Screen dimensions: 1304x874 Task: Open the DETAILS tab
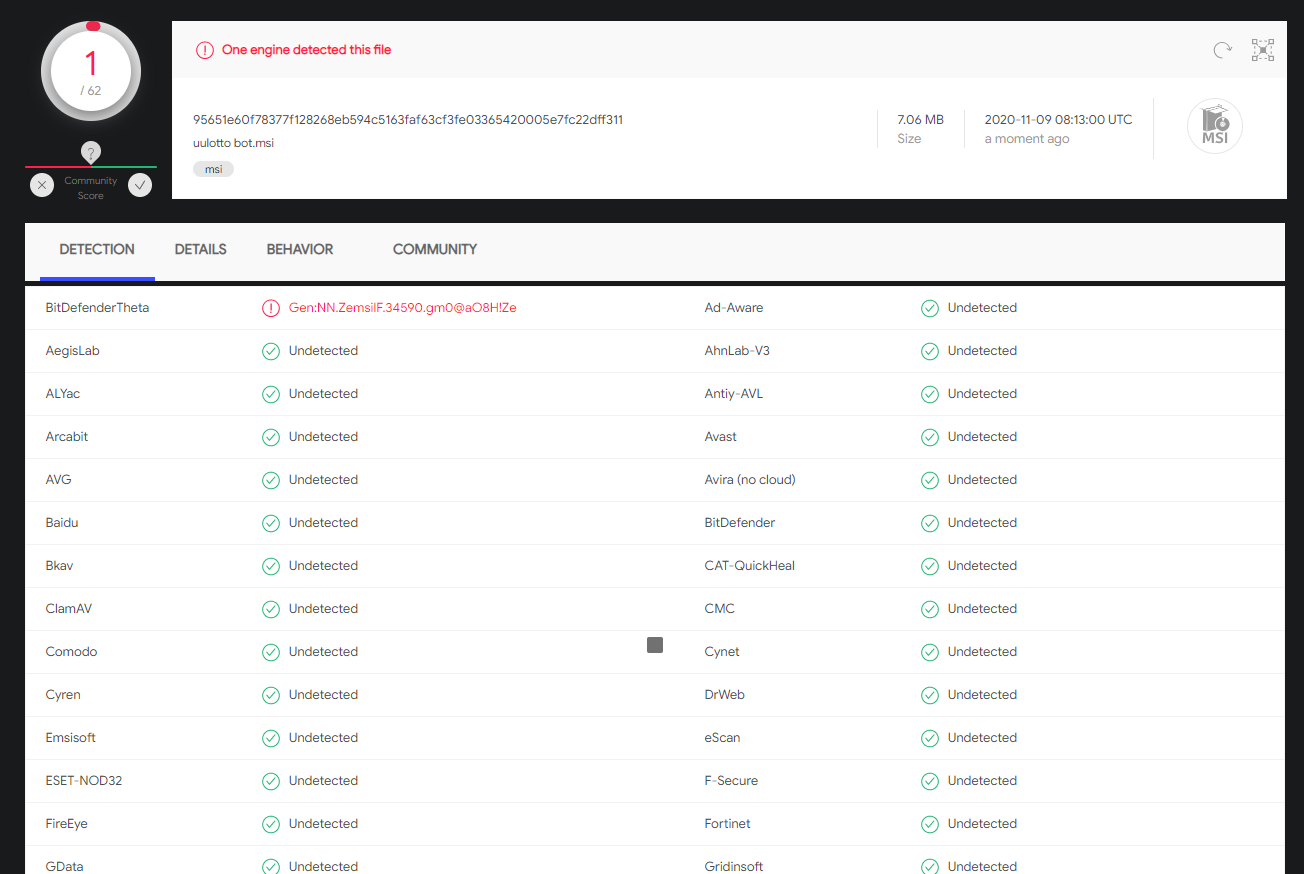tap(201, 250)
